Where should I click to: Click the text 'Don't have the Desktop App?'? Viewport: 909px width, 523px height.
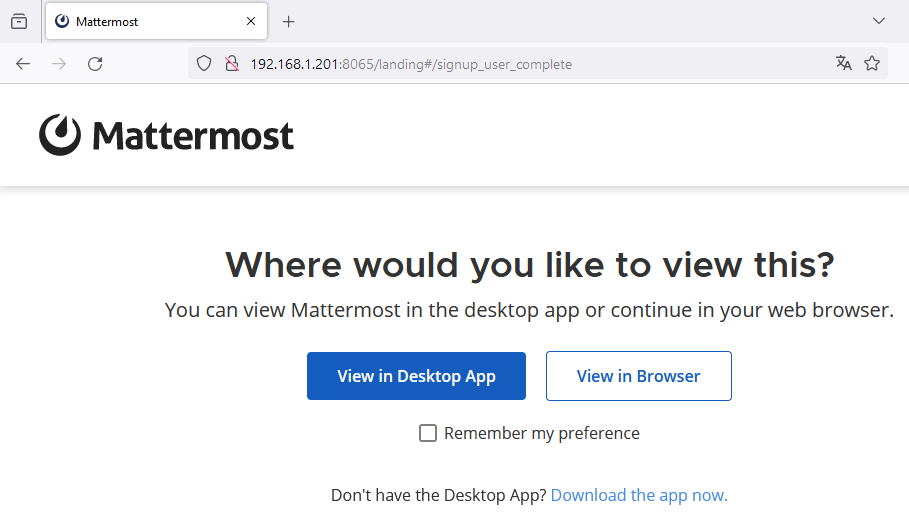pyautogui.click(x=439, y=495)
